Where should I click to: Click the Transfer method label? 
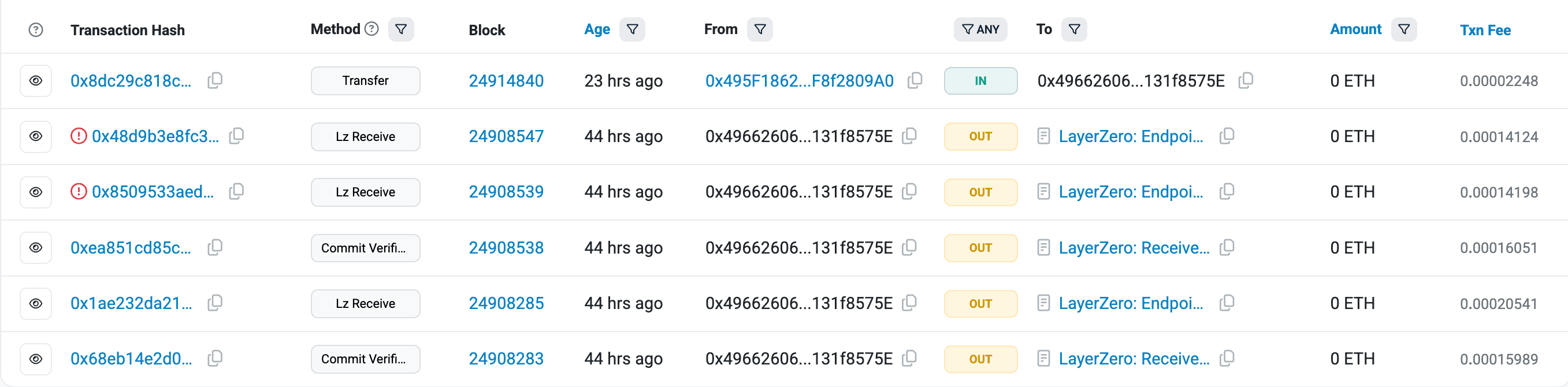coord(365,80)
